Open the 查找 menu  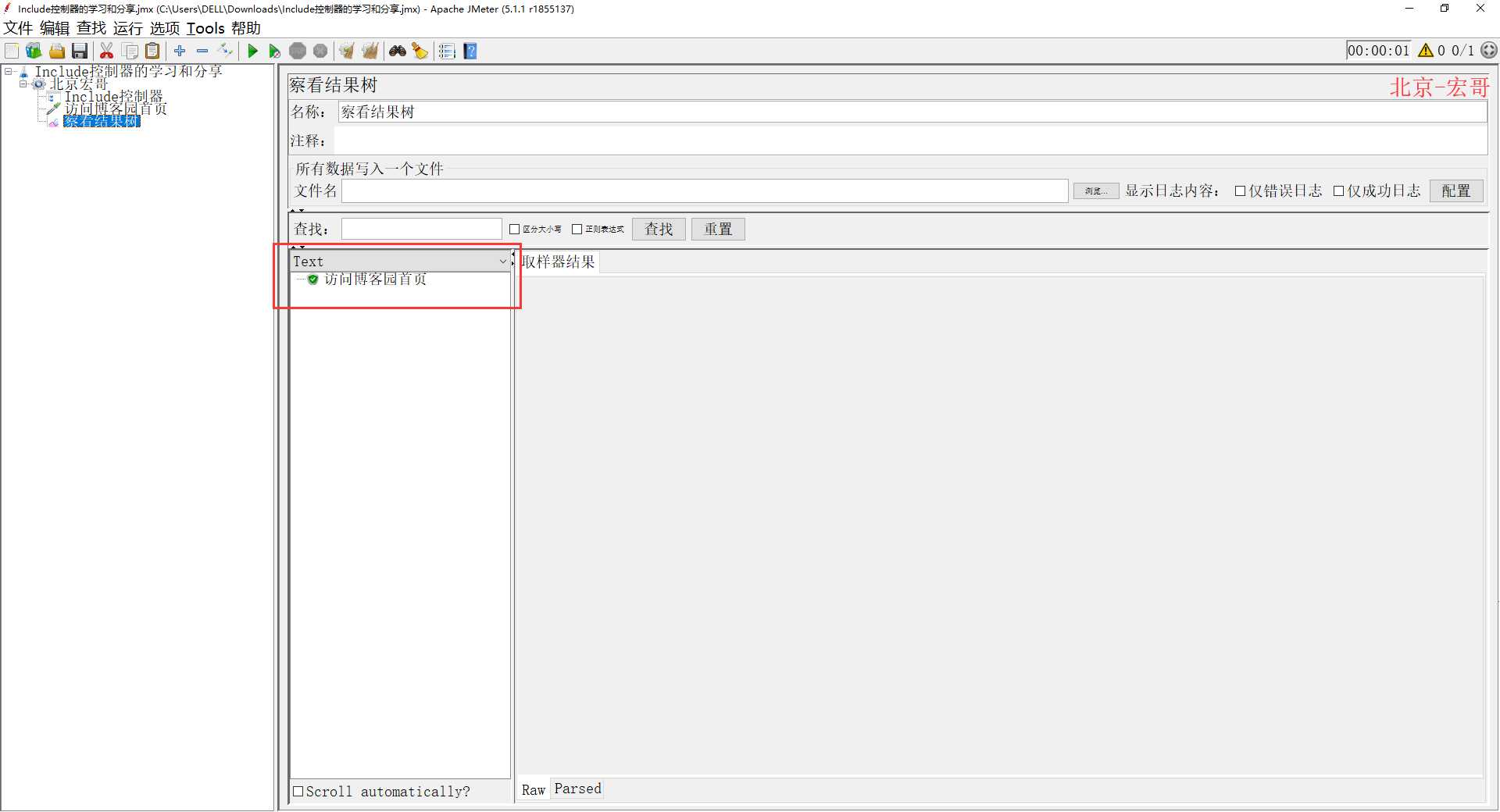pos(91,28)
